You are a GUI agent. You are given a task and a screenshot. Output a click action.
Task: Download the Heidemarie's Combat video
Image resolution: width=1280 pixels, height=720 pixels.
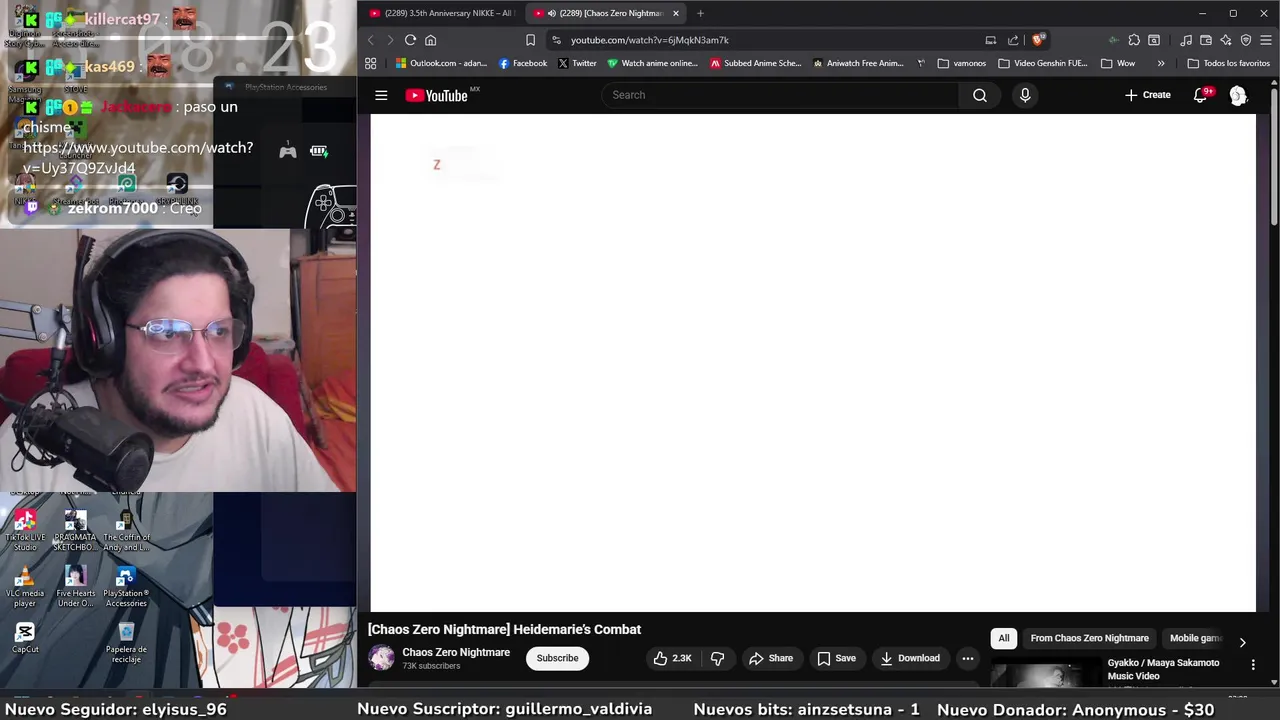pos(910,658)
